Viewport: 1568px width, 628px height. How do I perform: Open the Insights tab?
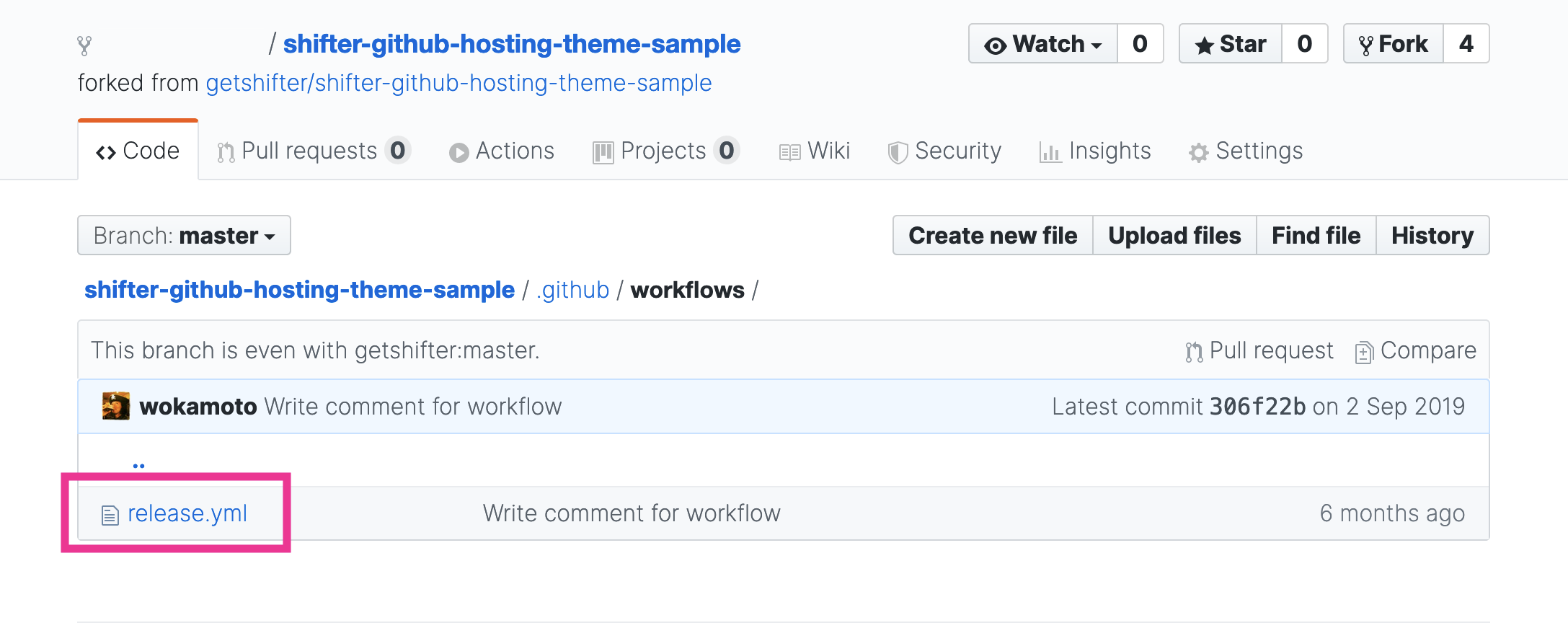[x=1095, y=151]
